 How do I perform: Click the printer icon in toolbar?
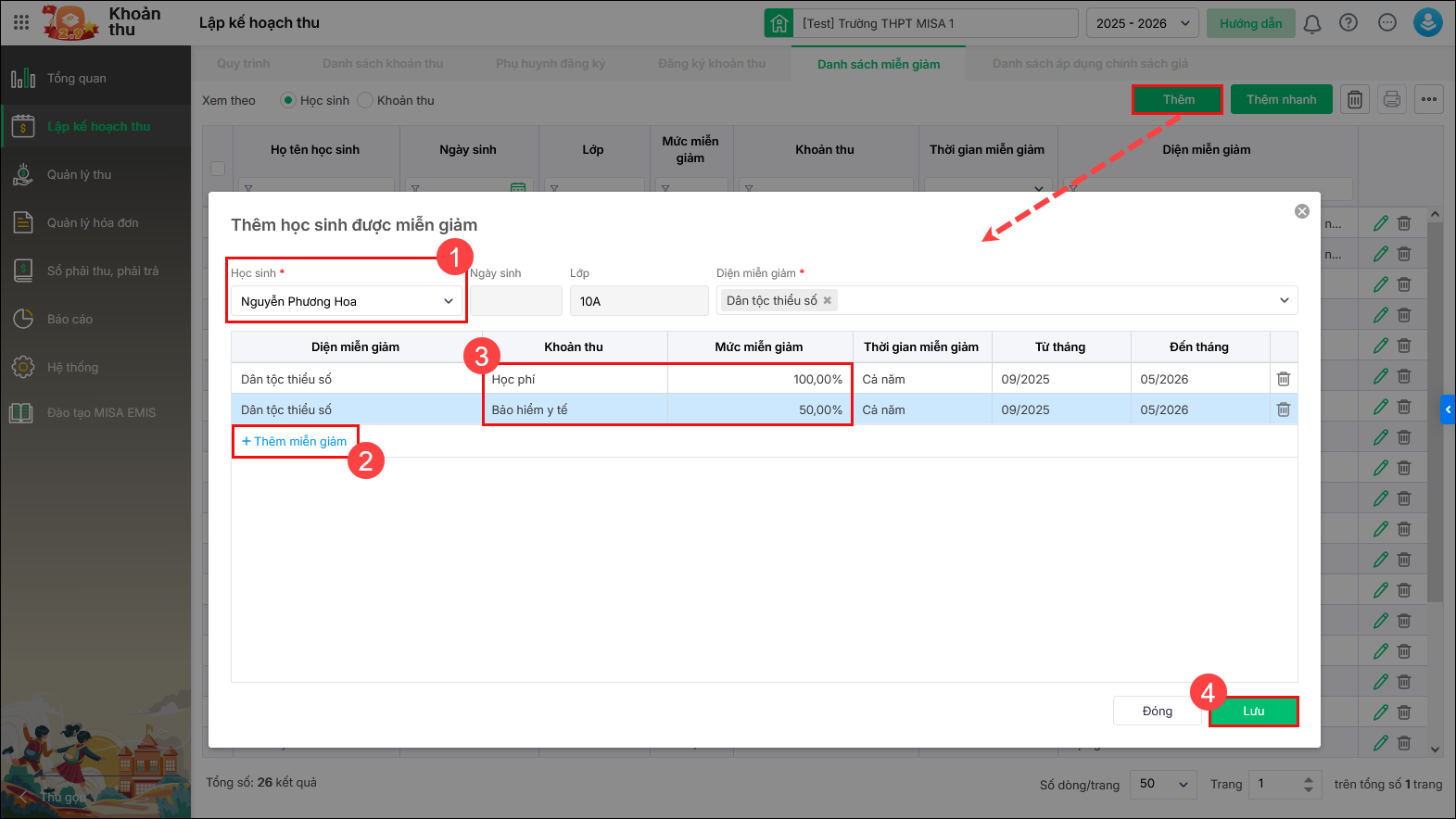click(1391, 99)
